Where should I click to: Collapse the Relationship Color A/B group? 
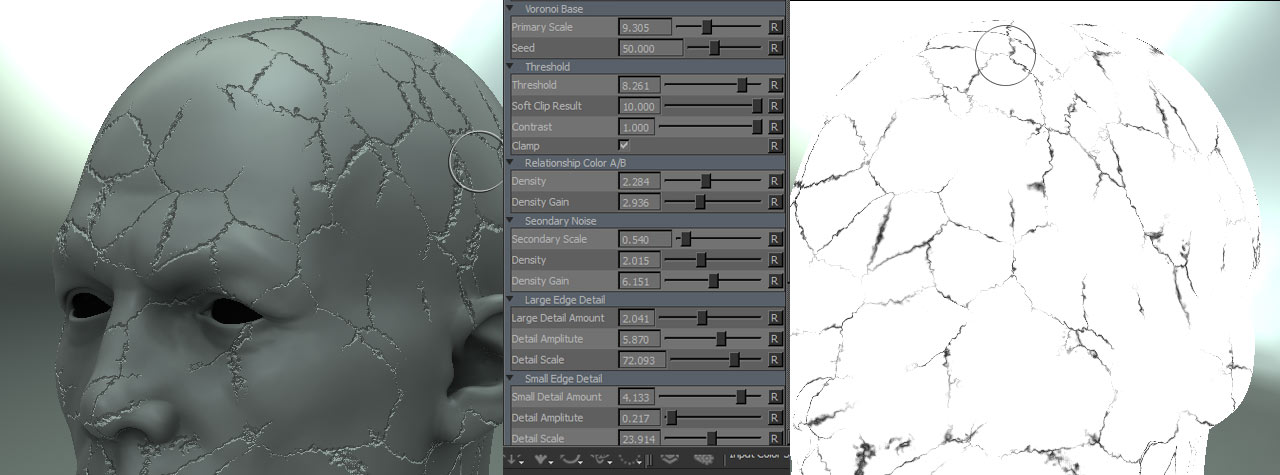[511, 163]
